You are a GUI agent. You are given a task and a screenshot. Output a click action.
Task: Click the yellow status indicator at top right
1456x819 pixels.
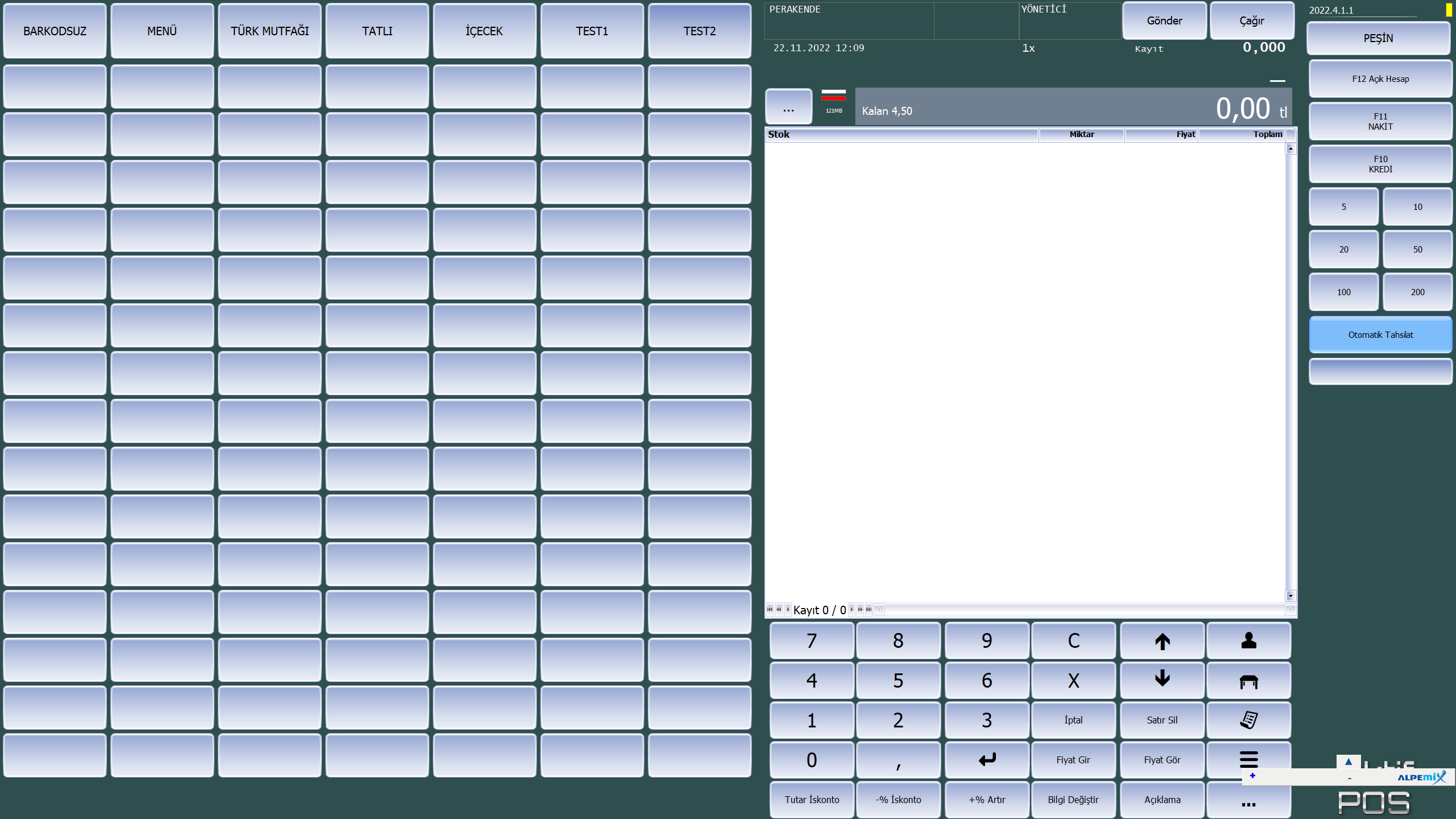(x=1449, y=10)
